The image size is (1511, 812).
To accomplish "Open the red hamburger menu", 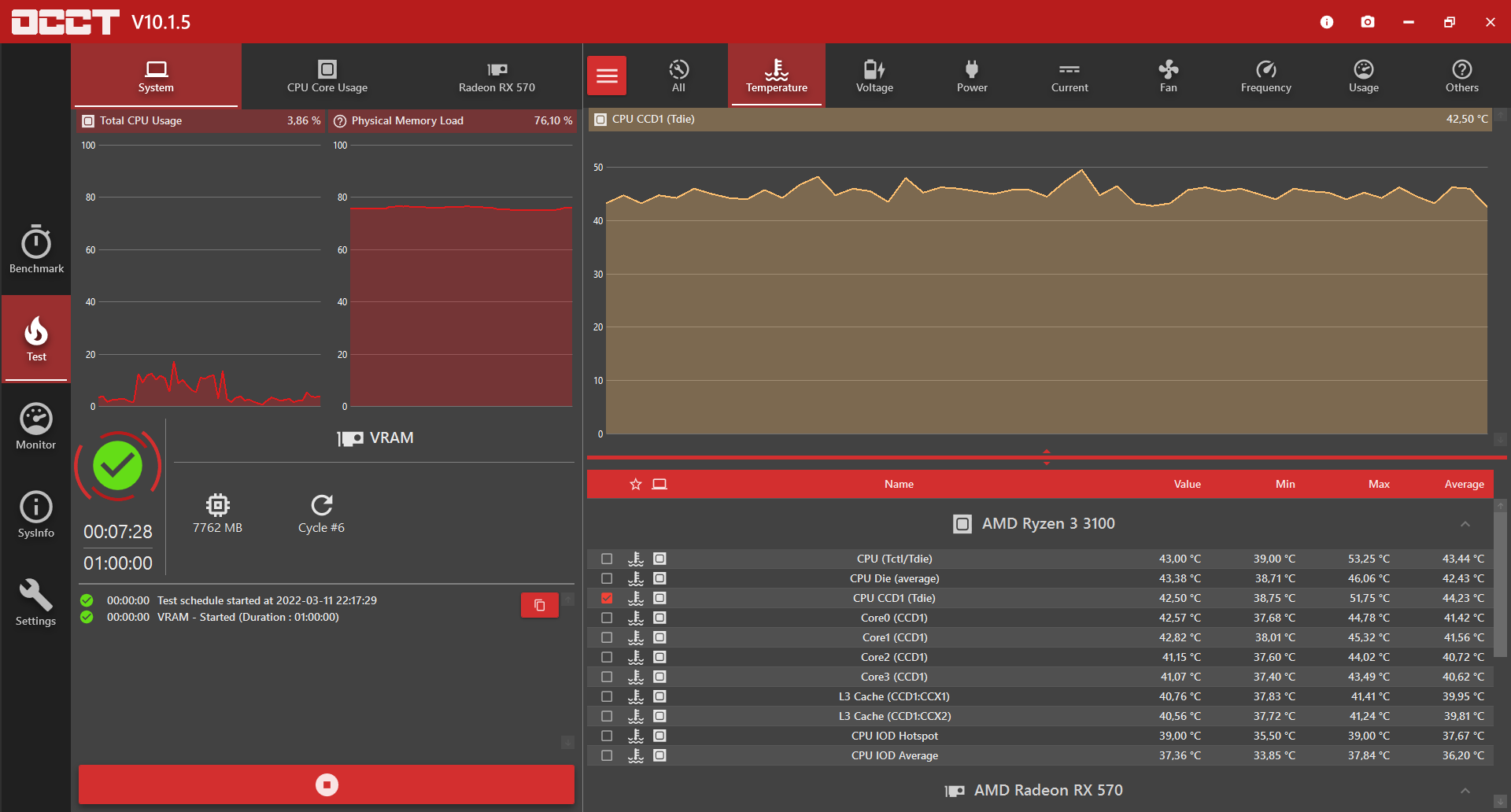I will point(607,76).
